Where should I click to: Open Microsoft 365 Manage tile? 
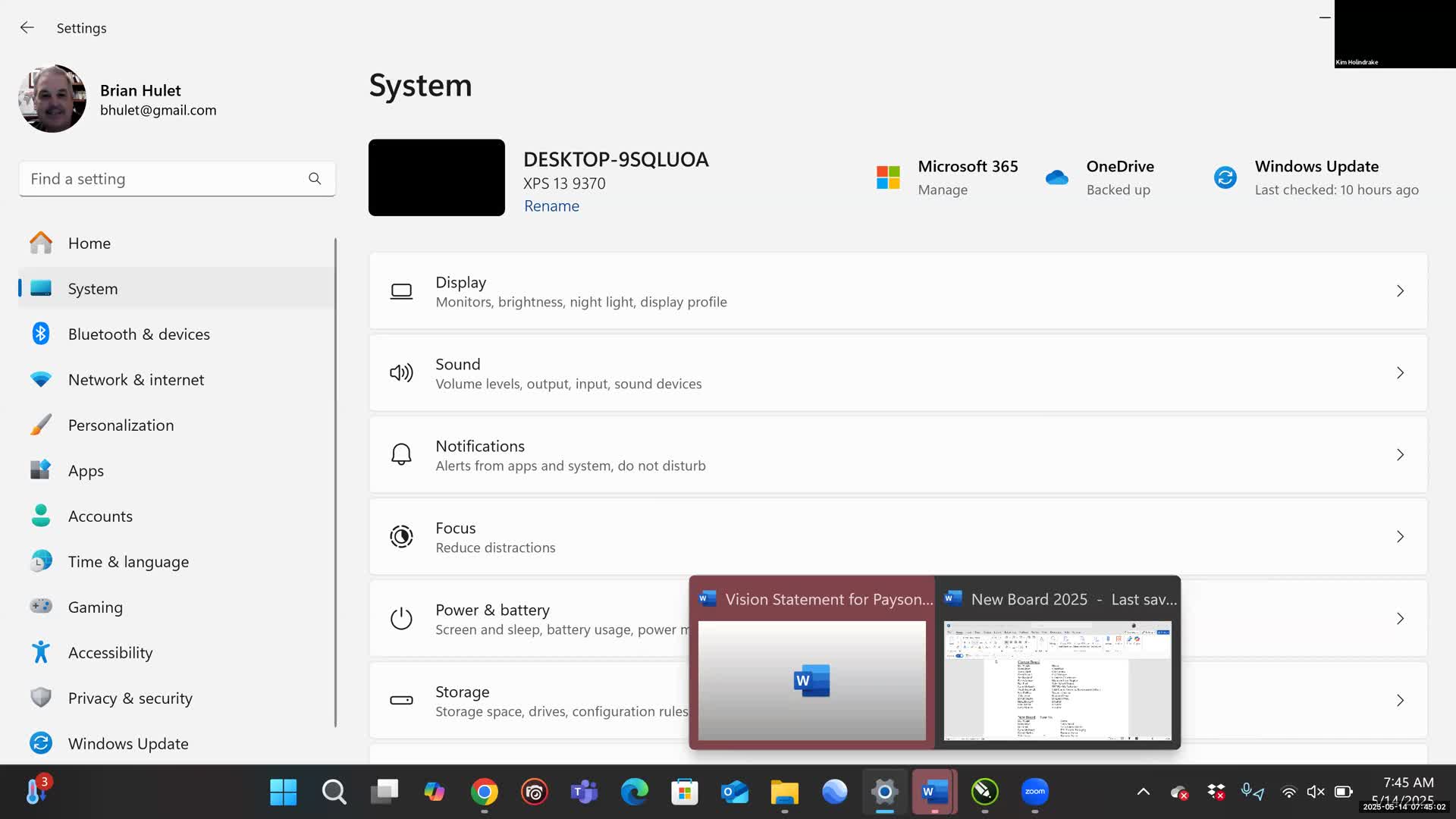pyautogui.click(x=948, y=177)
